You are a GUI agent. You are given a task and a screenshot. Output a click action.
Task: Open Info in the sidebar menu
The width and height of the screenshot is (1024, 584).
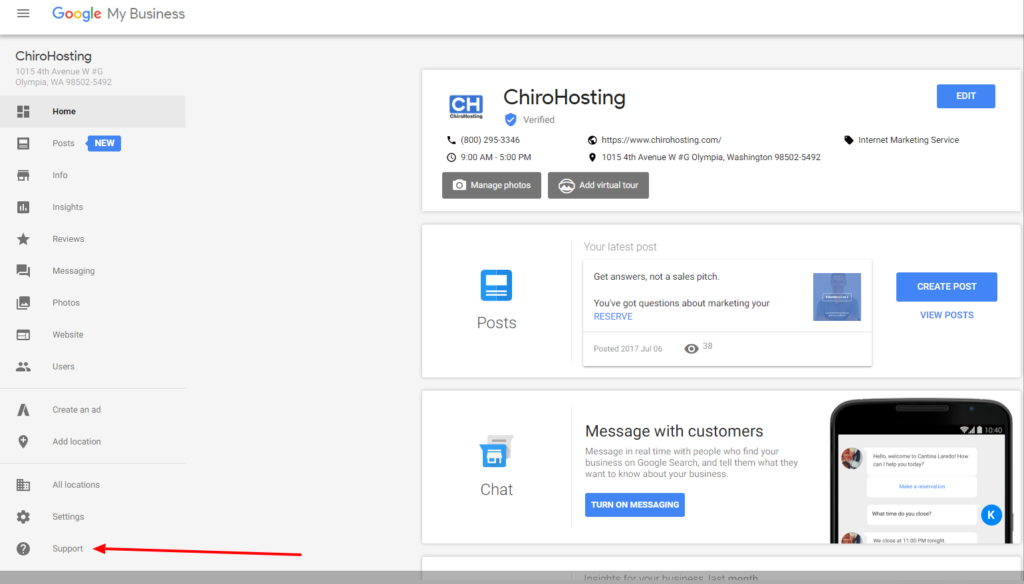(x=60, y=175)
